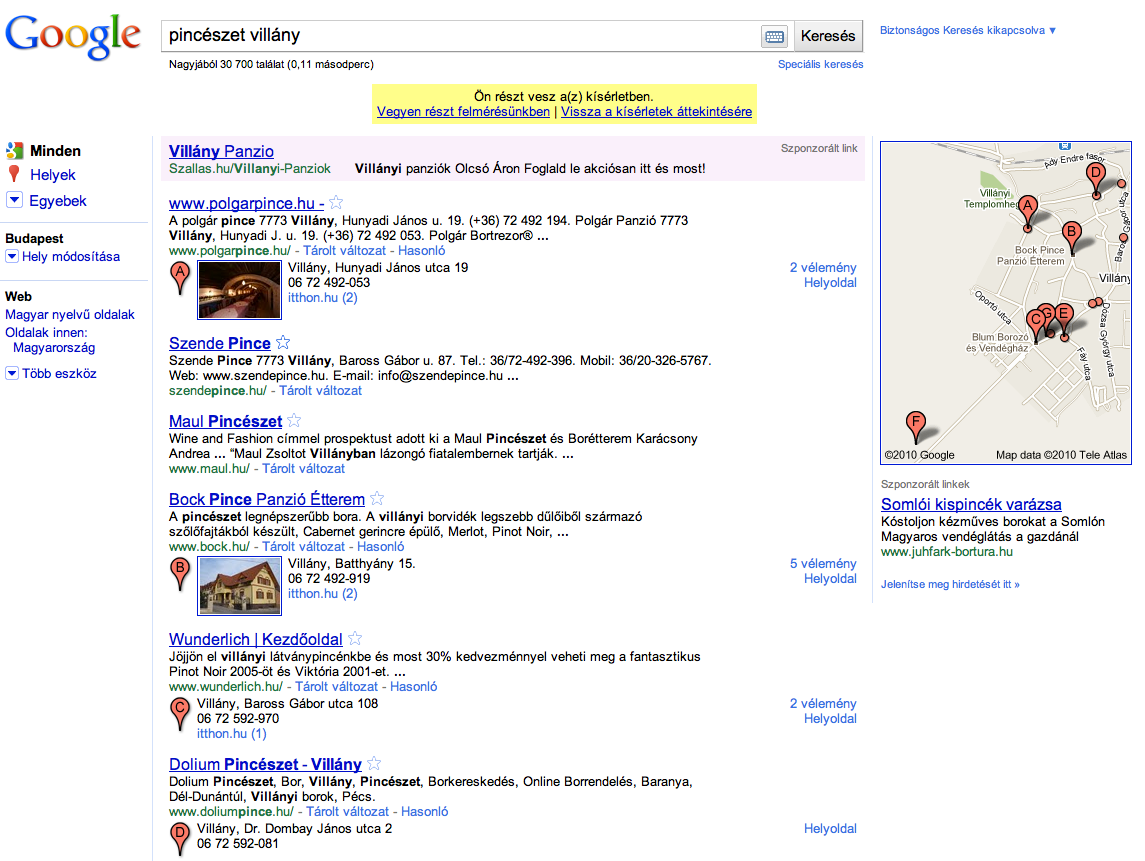Image resolution: width=1145 pixels, height=861 pixels.
Task: Select Helyek in sidebar
Action: coord(53,175)
